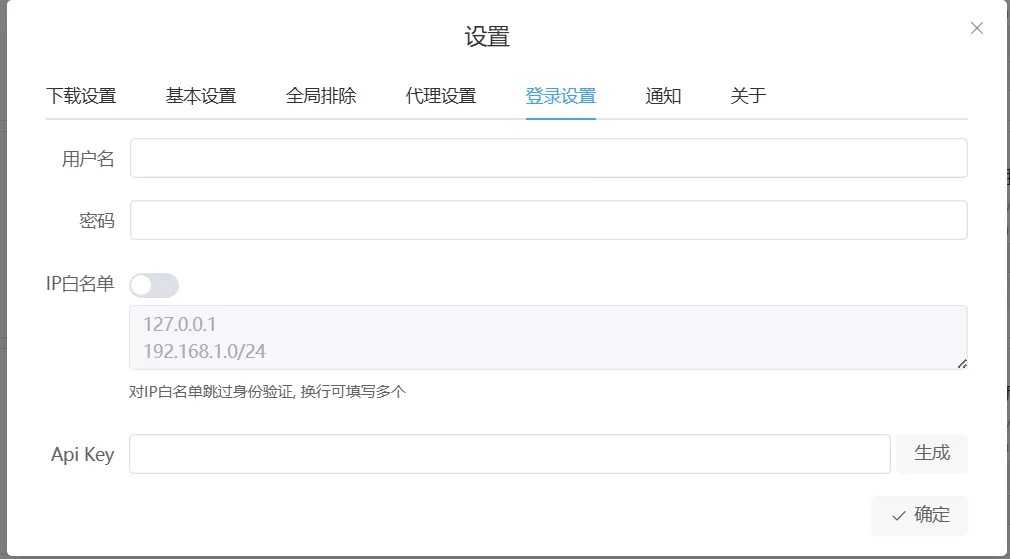This screenshot has height=559, width=1010.
Task: Go to the 代理设置 tab
Action: [441, 96]
